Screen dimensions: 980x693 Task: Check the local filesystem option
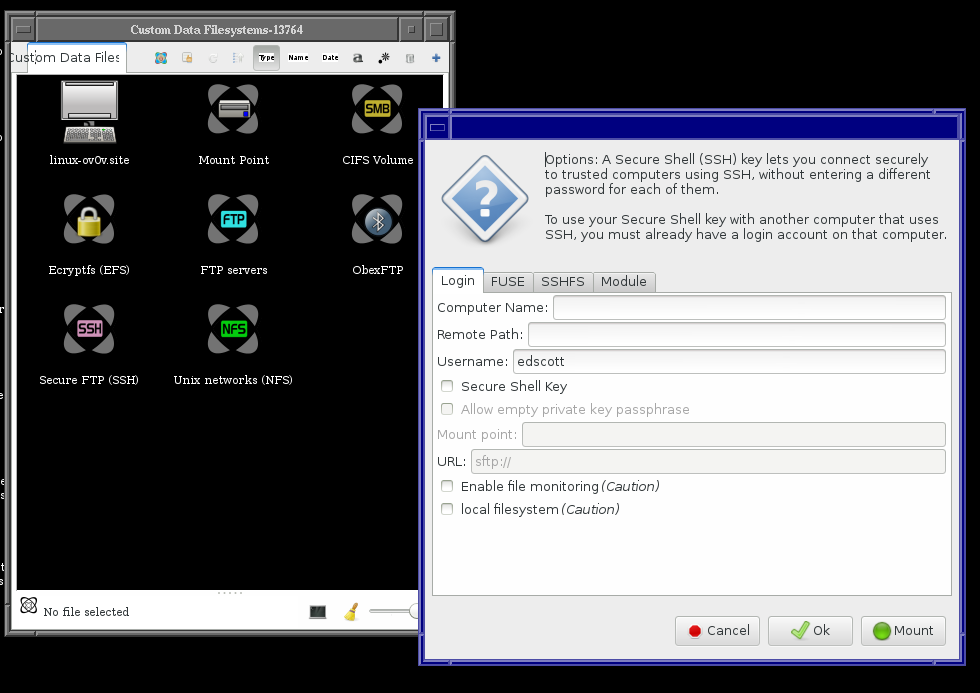(x=448, y=509)
